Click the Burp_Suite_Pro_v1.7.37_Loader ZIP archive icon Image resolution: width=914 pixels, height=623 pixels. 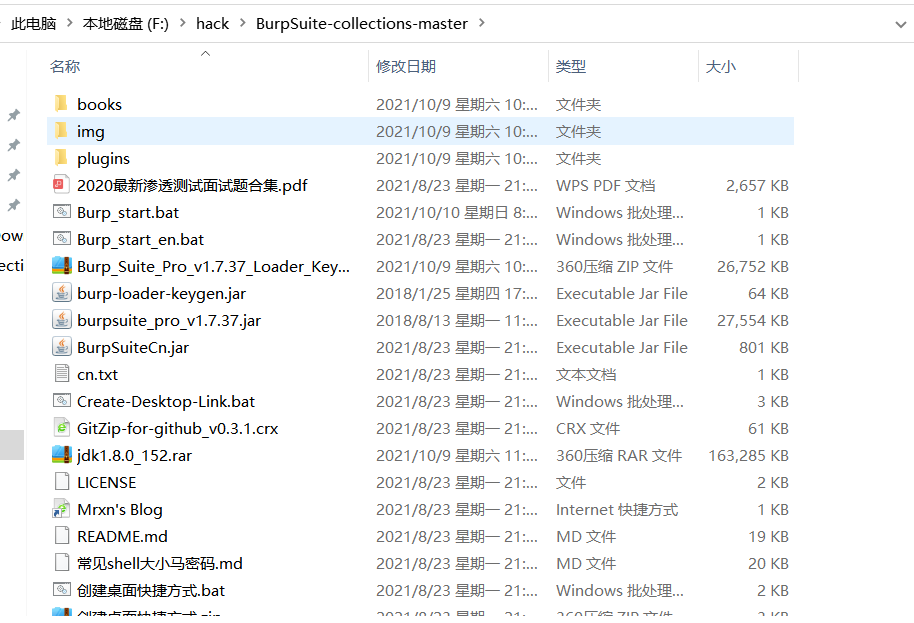tap(61, 266)
